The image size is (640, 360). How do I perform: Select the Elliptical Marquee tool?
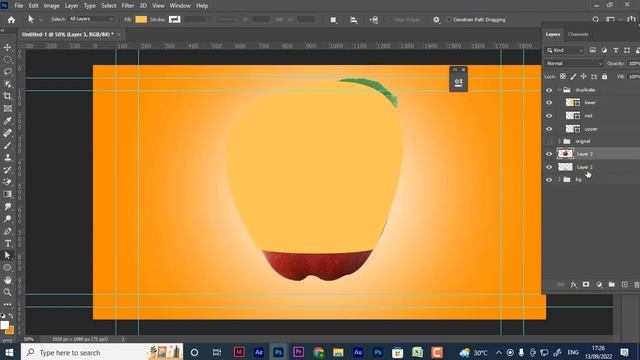tap(7, 60)
